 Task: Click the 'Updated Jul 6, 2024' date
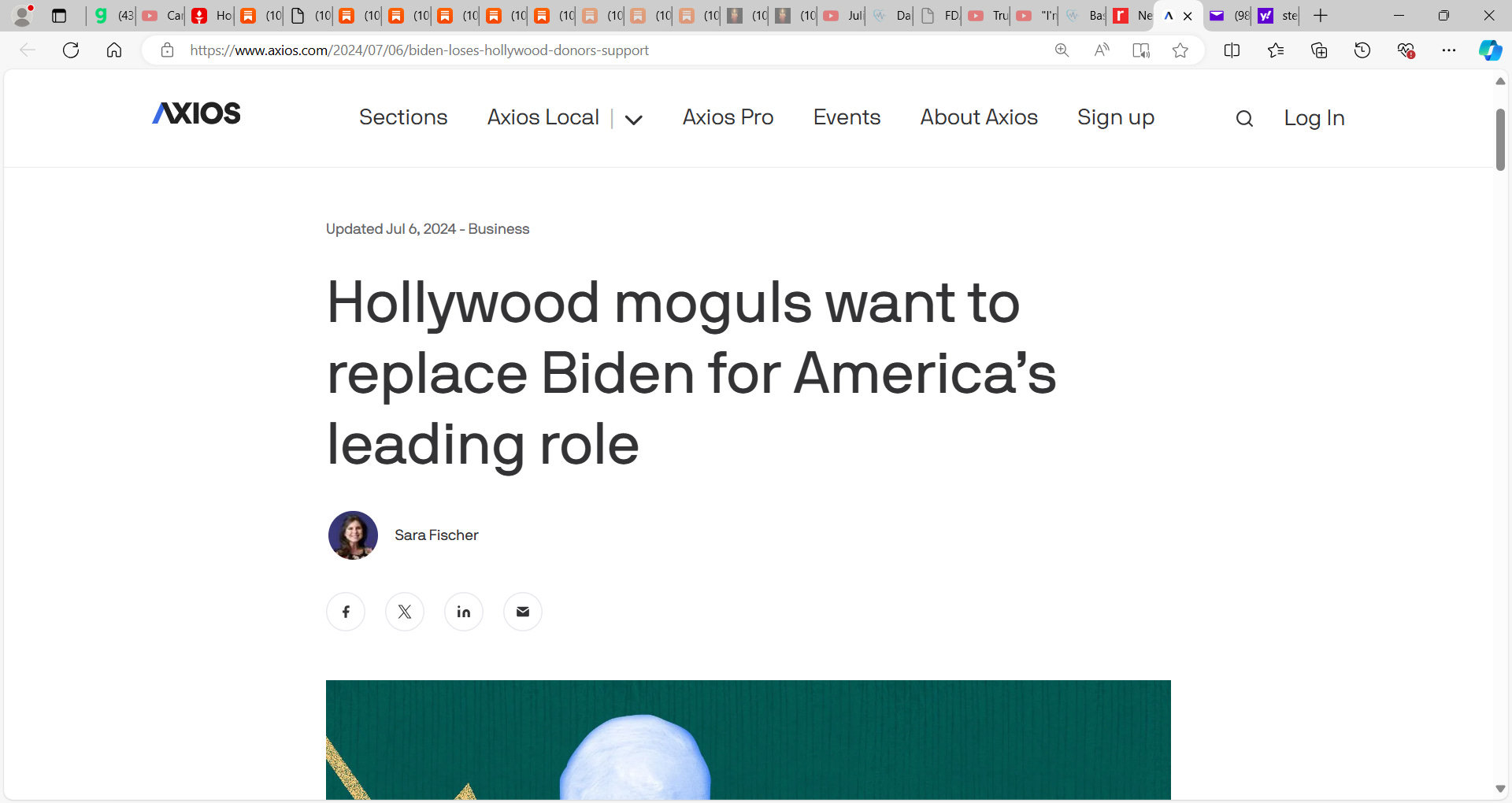point(391,229)
